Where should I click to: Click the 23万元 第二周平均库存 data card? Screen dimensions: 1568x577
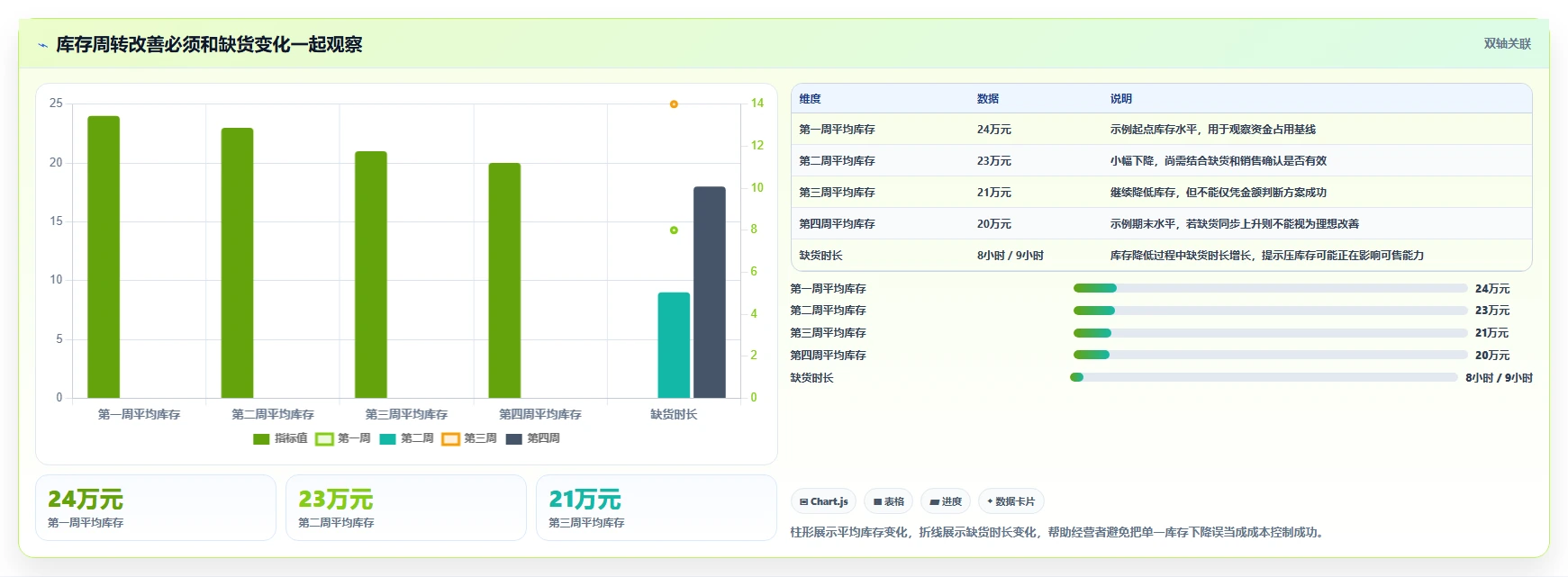click(406, 508)
